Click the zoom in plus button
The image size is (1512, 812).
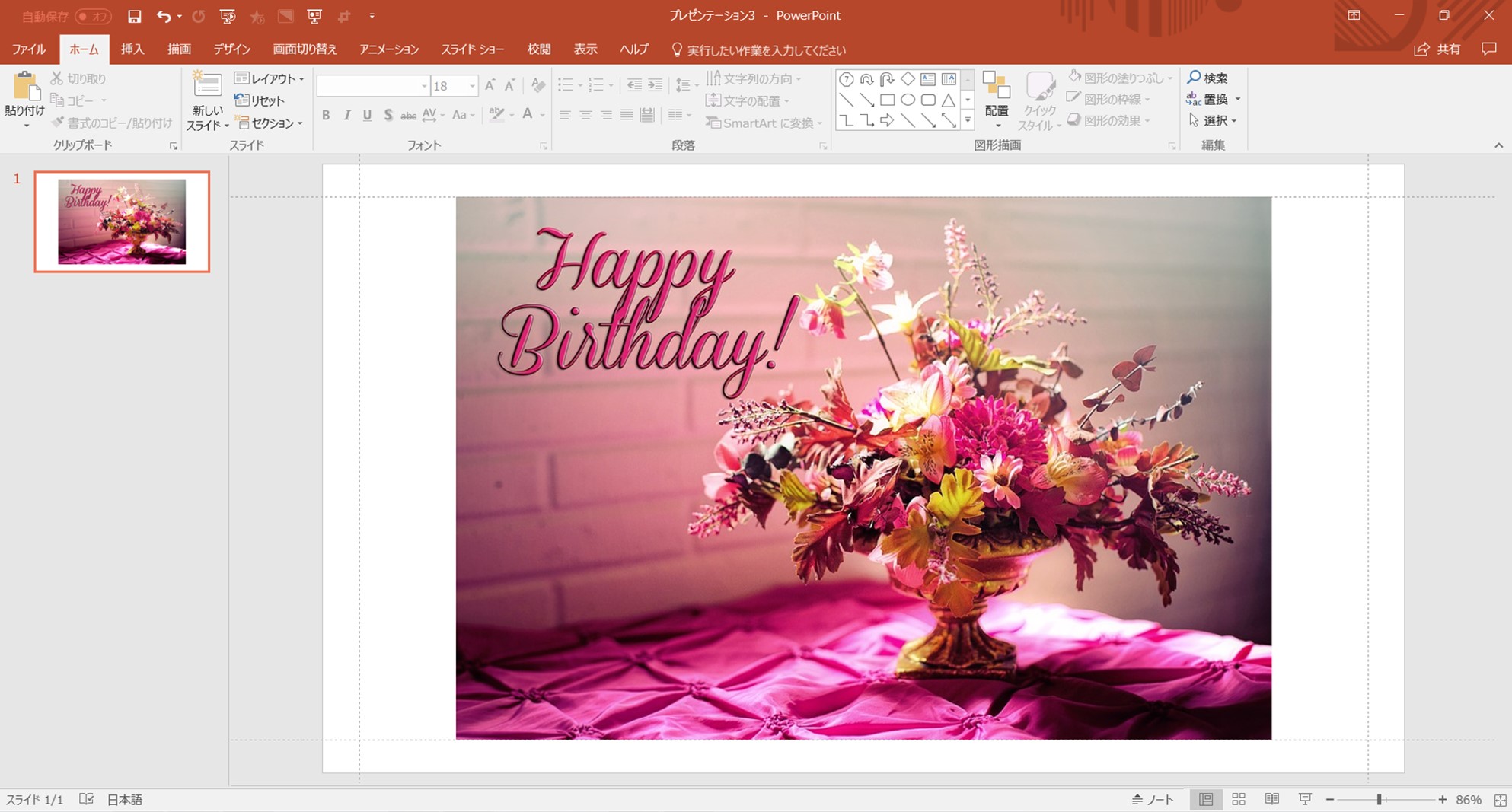click(x=1442, y=800)
